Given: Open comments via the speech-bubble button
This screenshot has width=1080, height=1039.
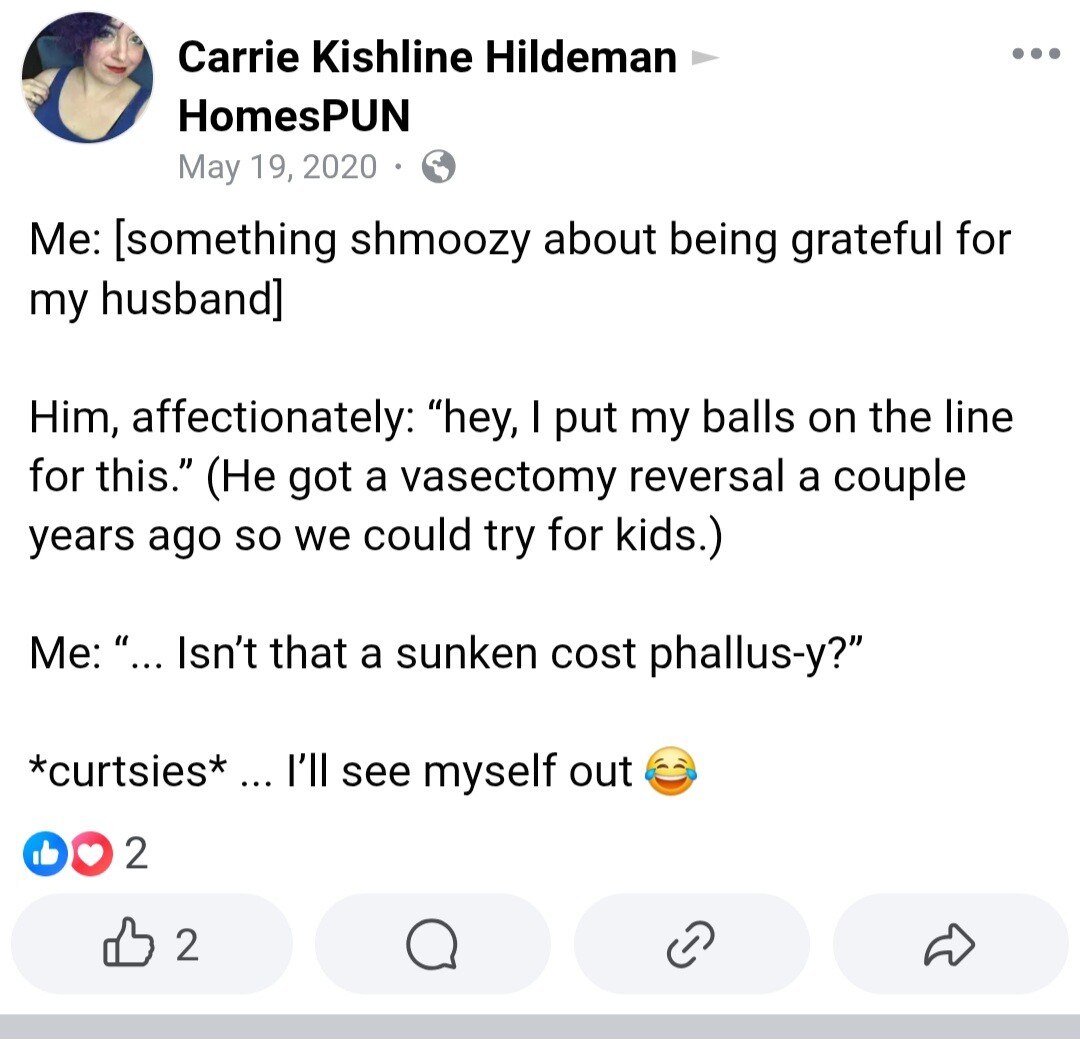Looking at the screenshot, I should 433,943.
